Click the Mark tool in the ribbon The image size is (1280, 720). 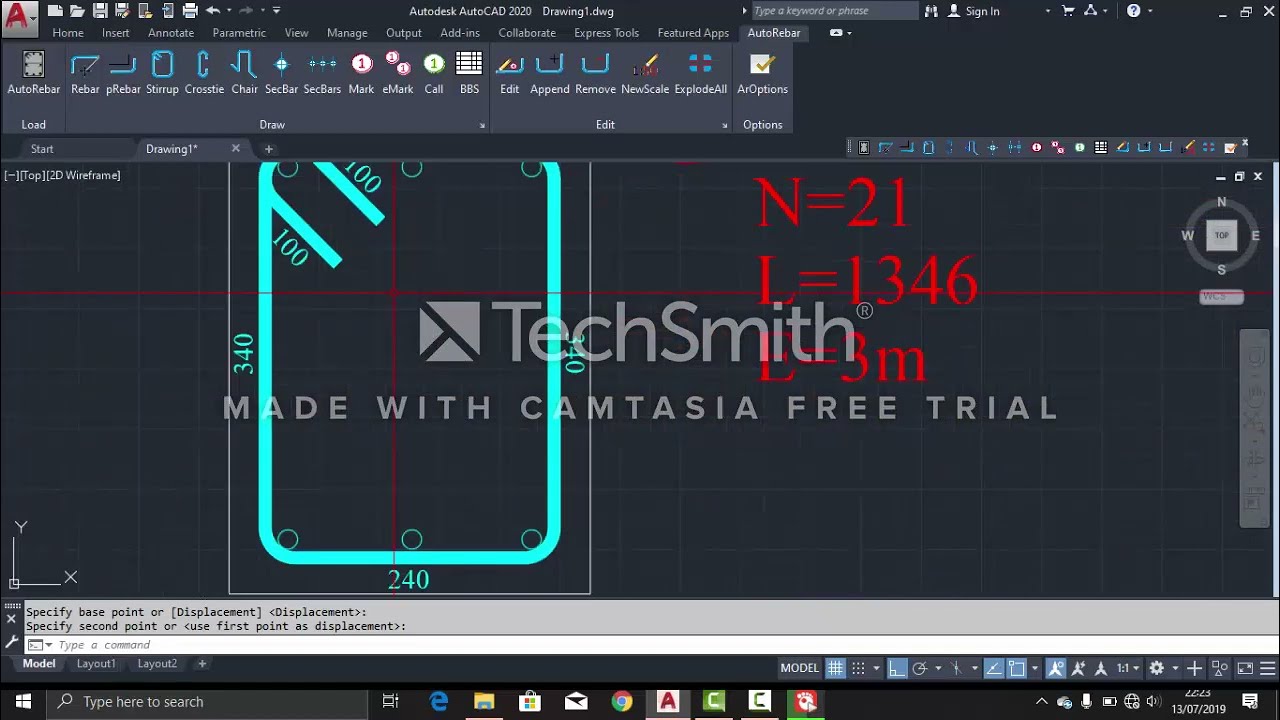pos(361,74)
